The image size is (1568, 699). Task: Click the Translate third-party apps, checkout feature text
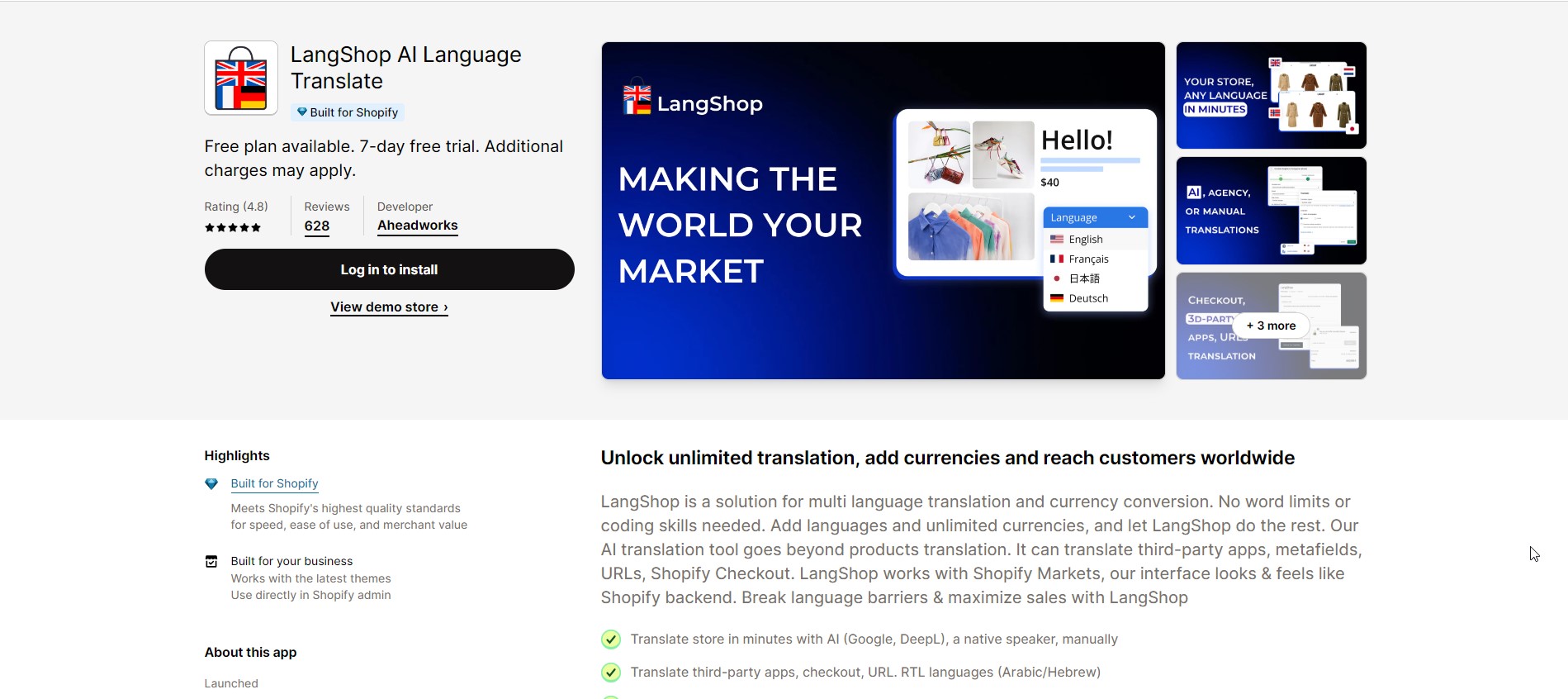(865, 673)
